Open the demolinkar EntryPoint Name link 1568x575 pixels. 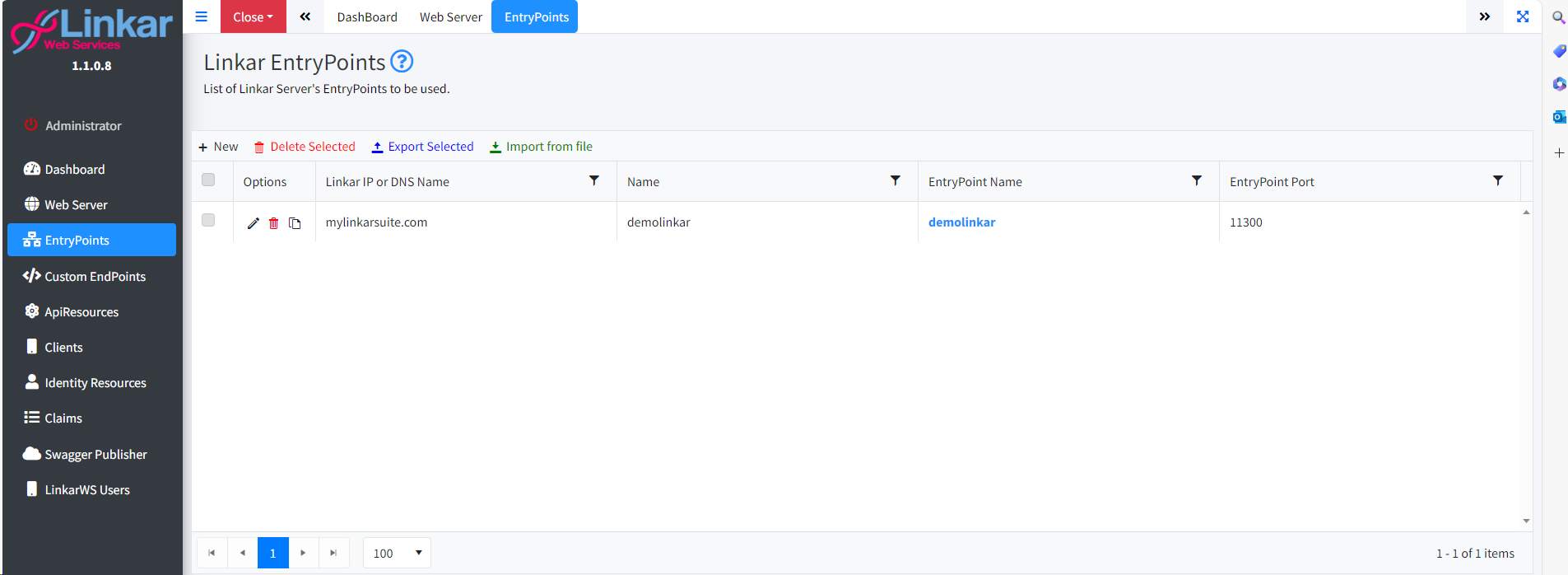pos(961,222)
